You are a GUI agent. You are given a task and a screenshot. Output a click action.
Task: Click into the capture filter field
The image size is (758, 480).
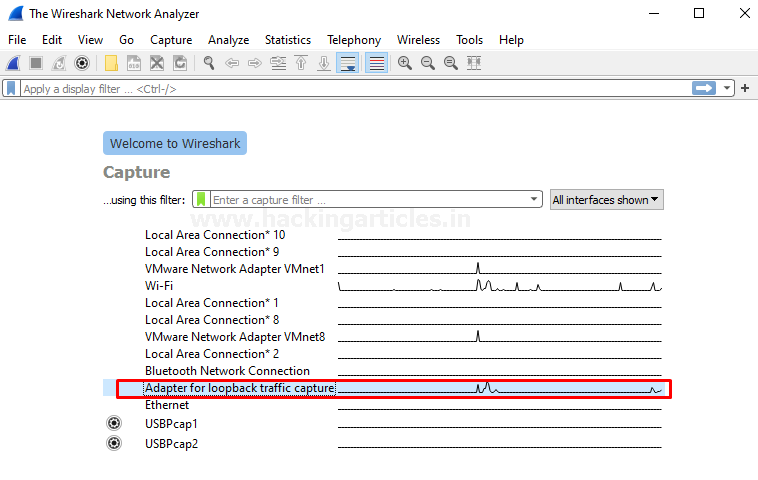368,199
